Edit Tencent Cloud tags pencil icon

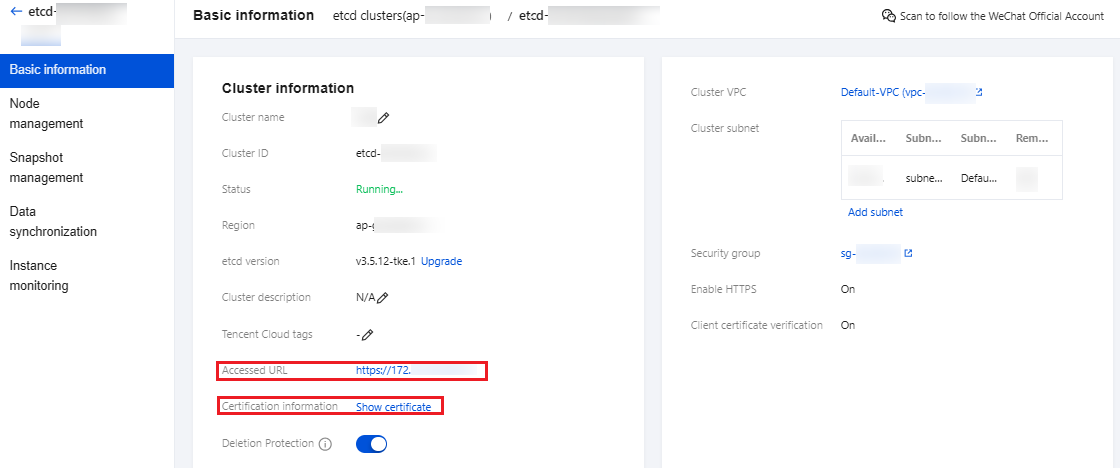click(x=367, y=334)
